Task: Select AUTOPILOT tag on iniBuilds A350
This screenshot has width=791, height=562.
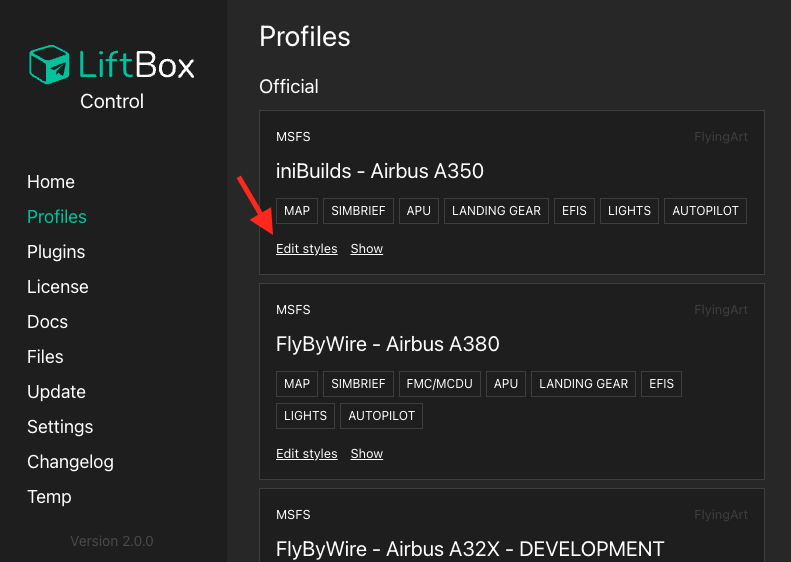Action: pyautogui.click(x=705, y=211)
